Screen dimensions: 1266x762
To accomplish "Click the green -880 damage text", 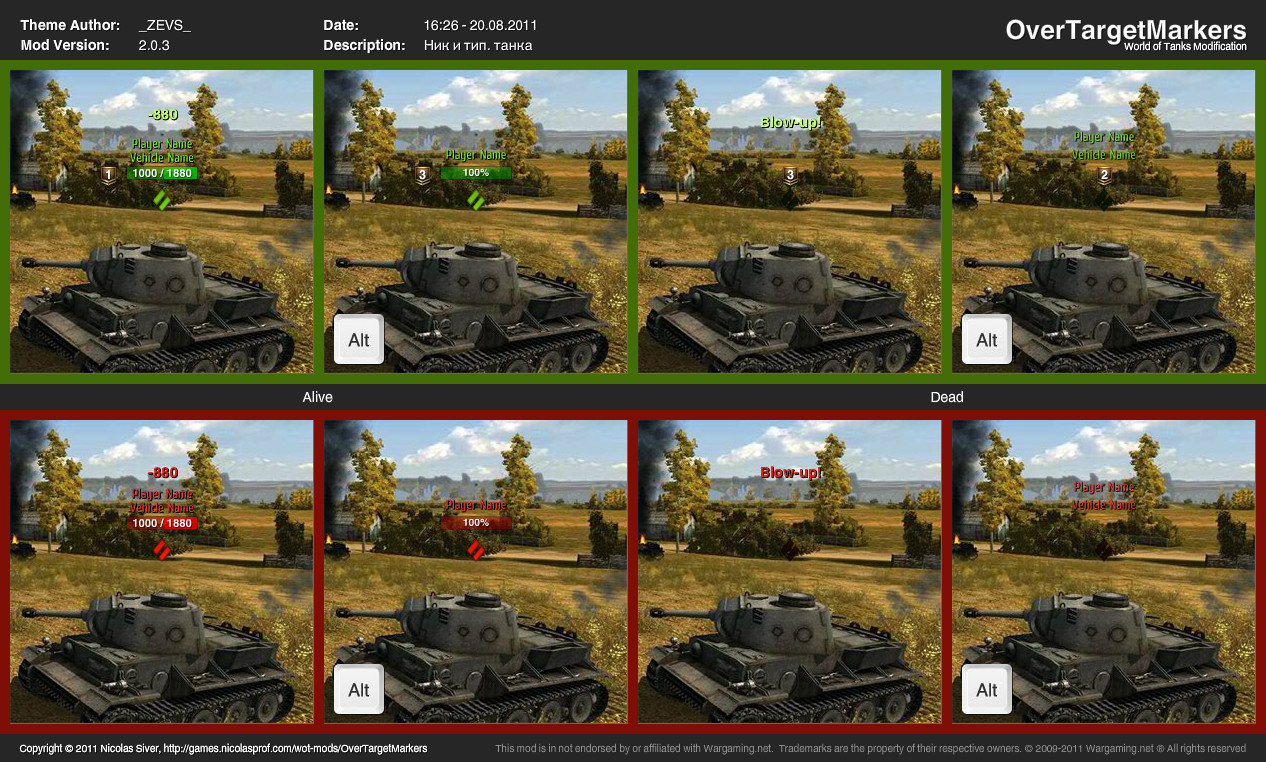I will (162, 115).
